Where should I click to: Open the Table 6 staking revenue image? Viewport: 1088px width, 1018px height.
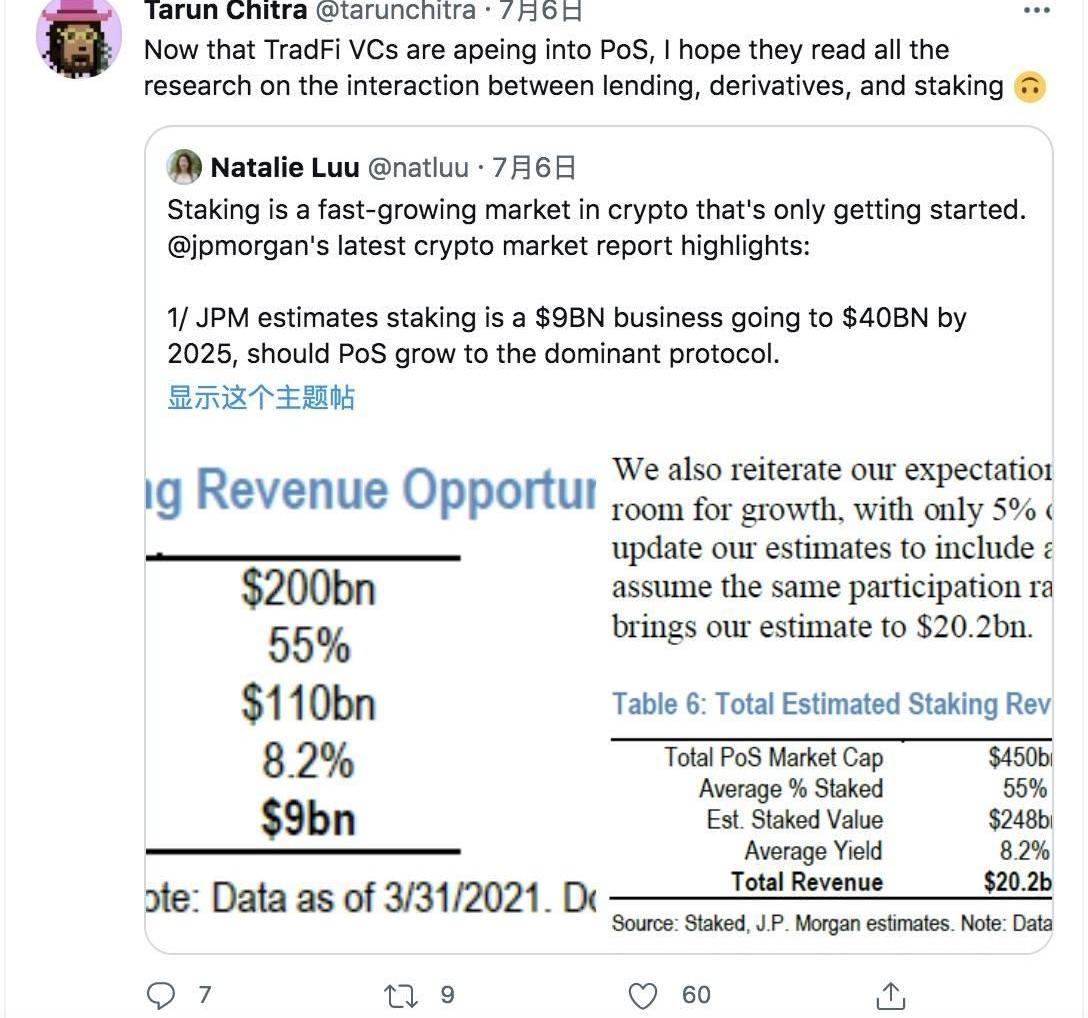tap(830, 690)
